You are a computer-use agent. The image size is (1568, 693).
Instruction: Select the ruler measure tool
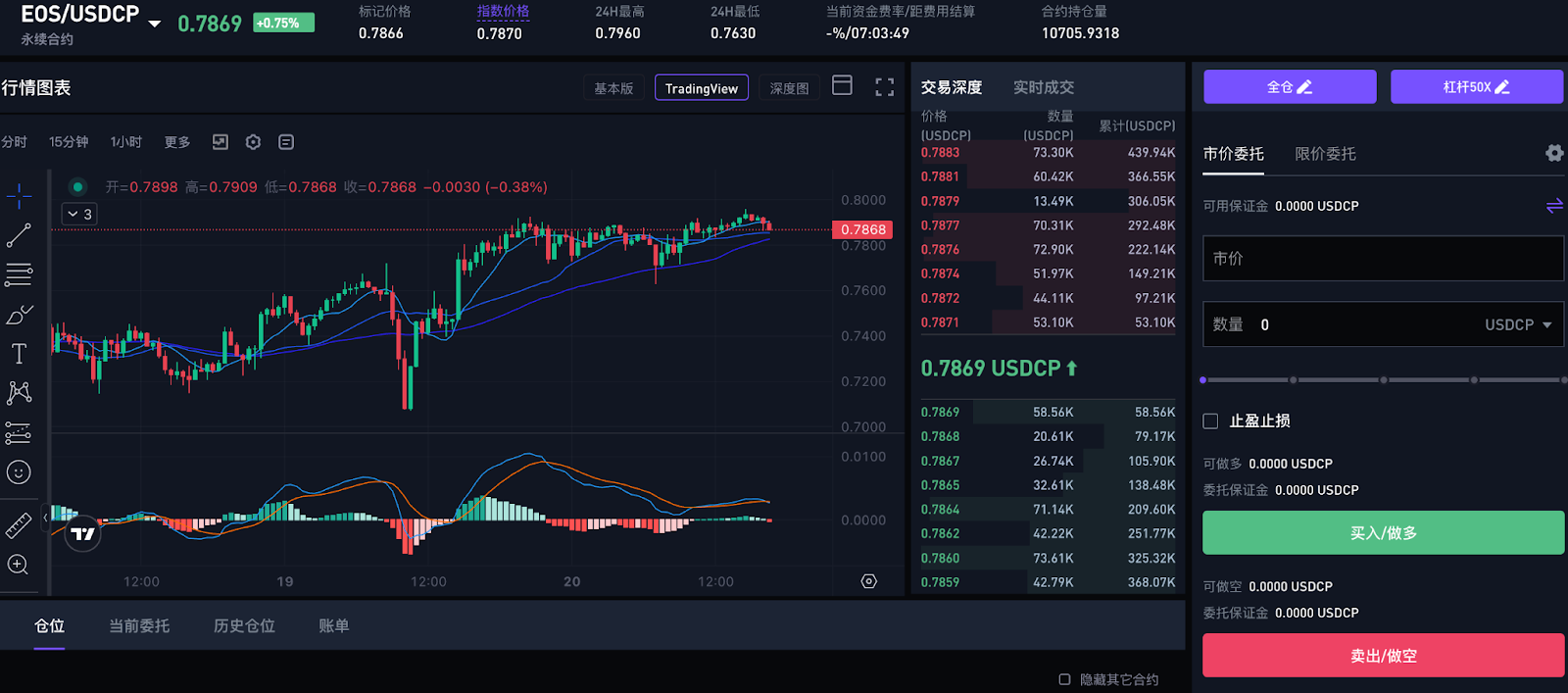(19, 525)
